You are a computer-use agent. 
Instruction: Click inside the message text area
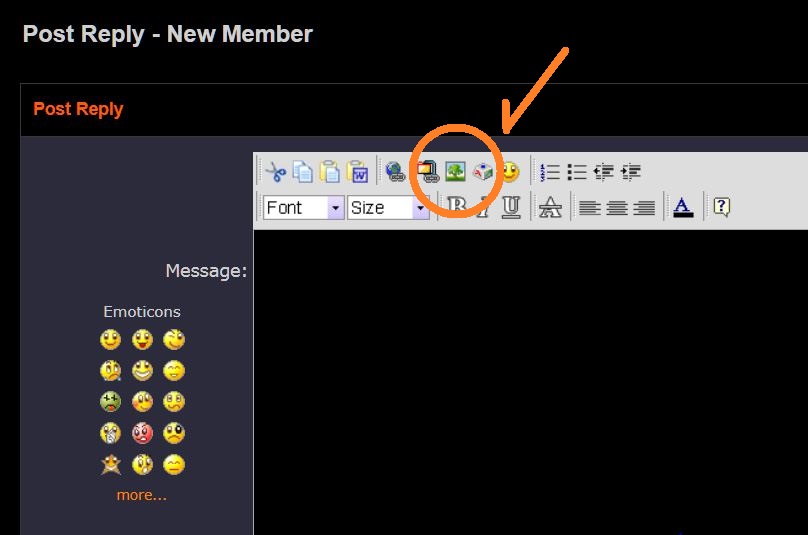530,380
